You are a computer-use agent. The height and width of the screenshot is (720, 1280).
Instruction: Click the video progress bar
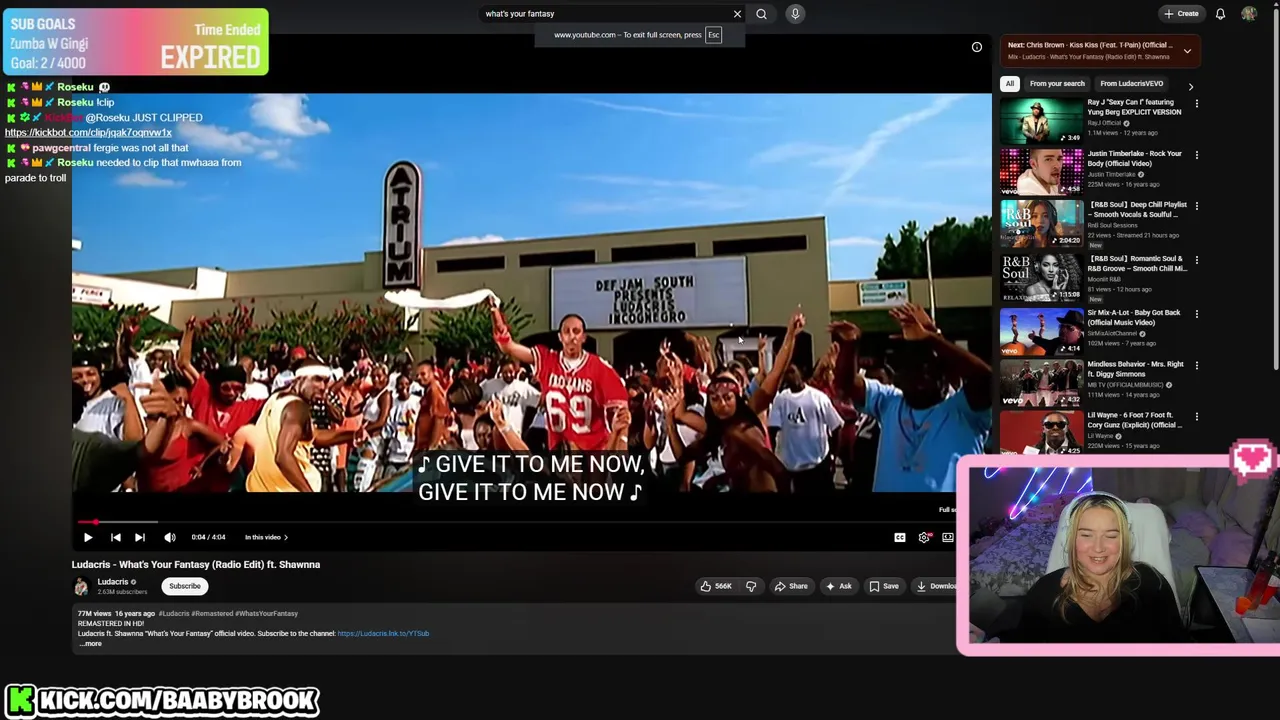coord(516,522)
